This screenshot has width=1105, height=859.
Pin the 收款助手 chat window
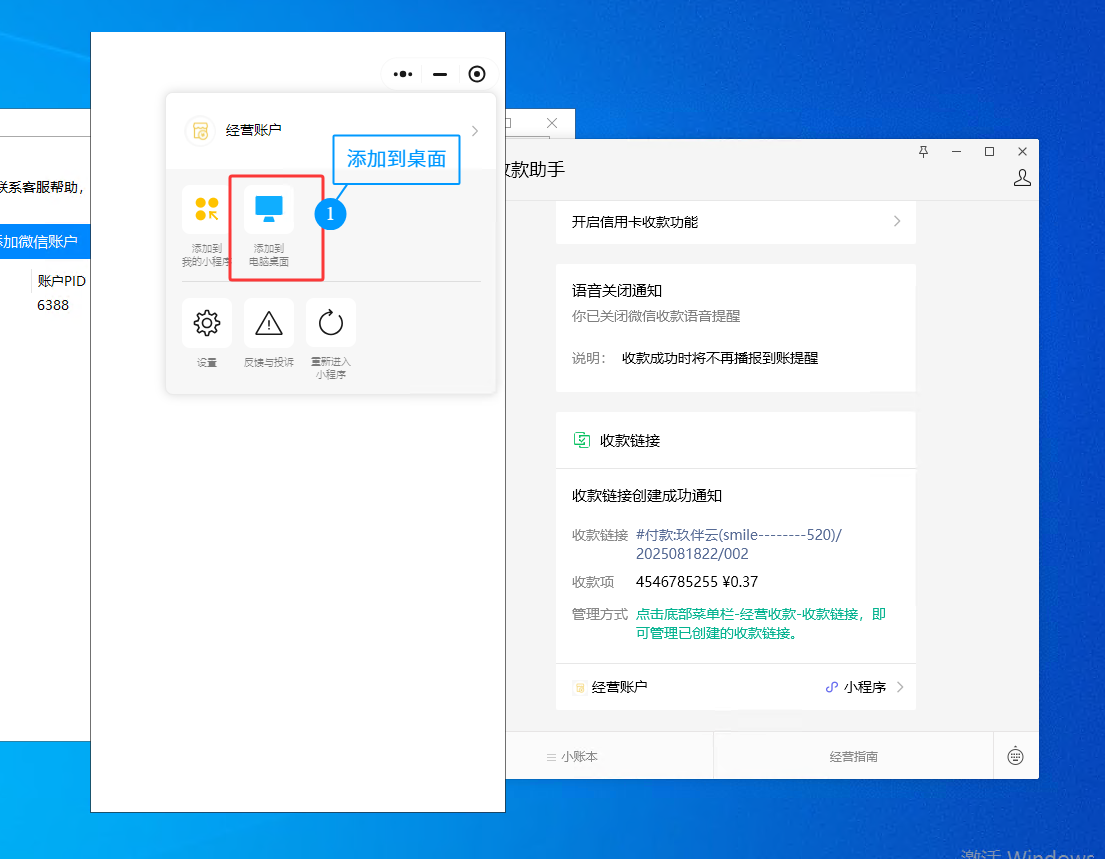[x=923, y=151]
